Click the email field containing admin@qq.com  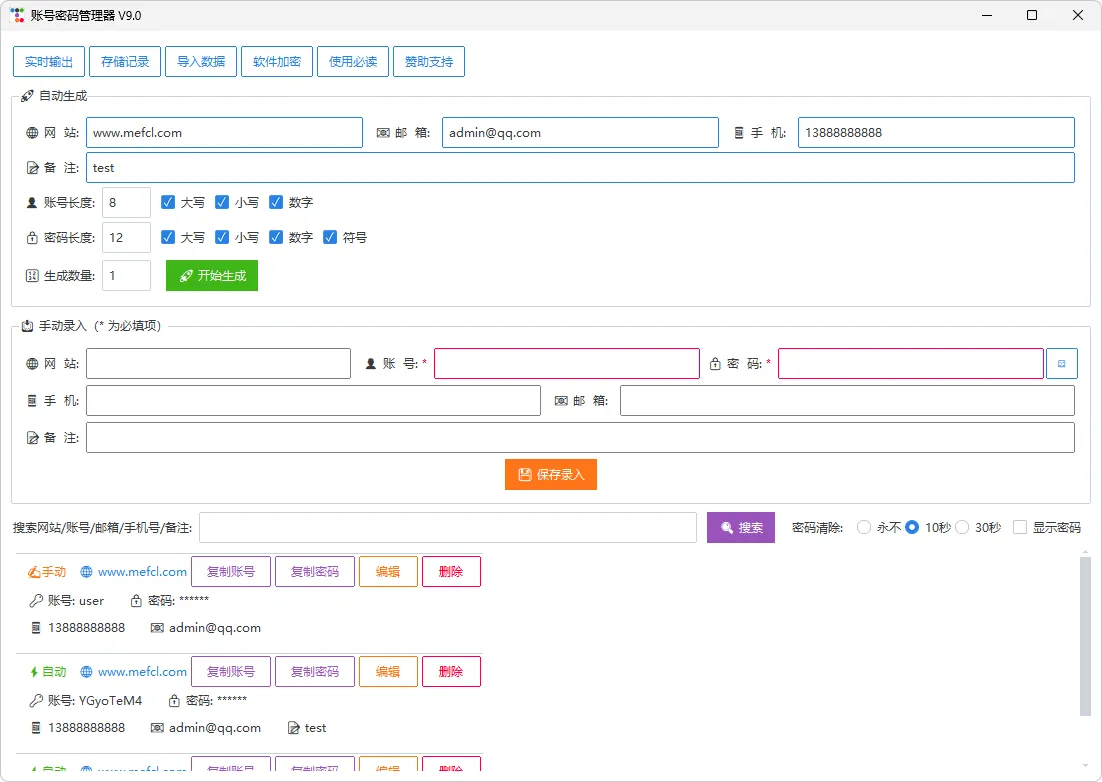tap(581, 133)
